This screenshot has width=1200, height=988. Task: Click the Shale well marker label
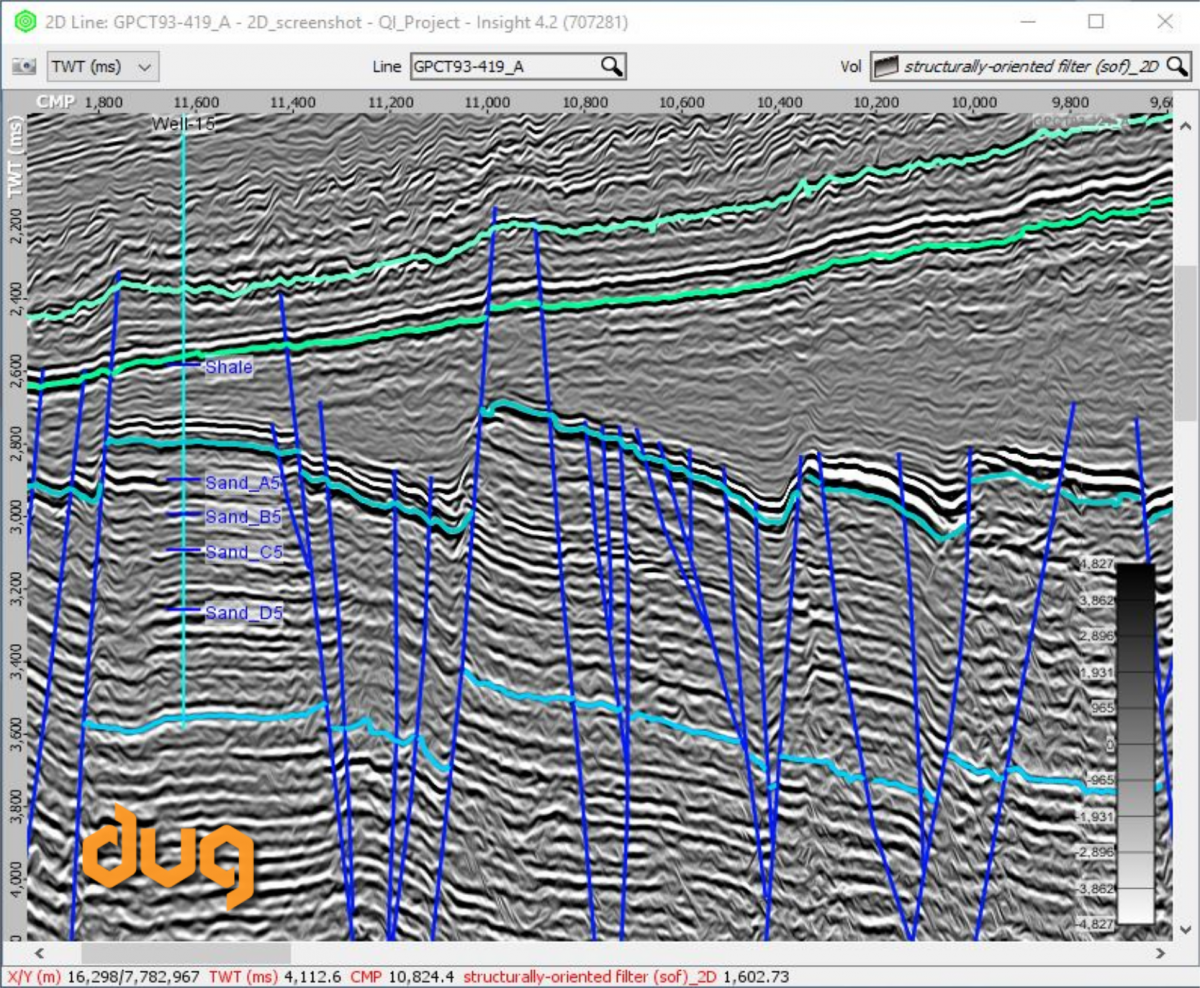229,367
